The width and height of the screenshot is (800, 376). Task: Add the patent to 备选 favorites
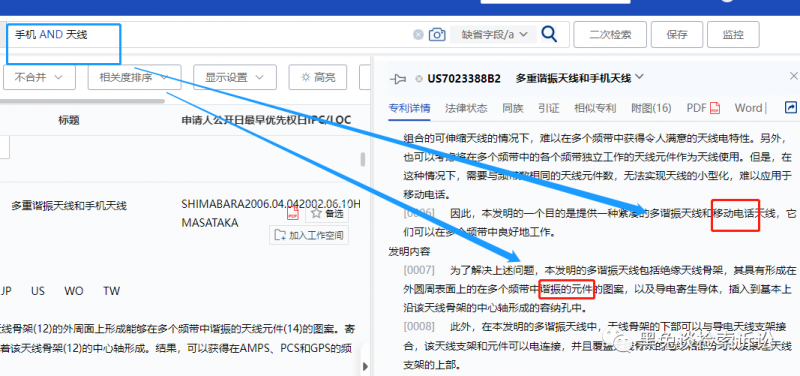pos(327,213)
